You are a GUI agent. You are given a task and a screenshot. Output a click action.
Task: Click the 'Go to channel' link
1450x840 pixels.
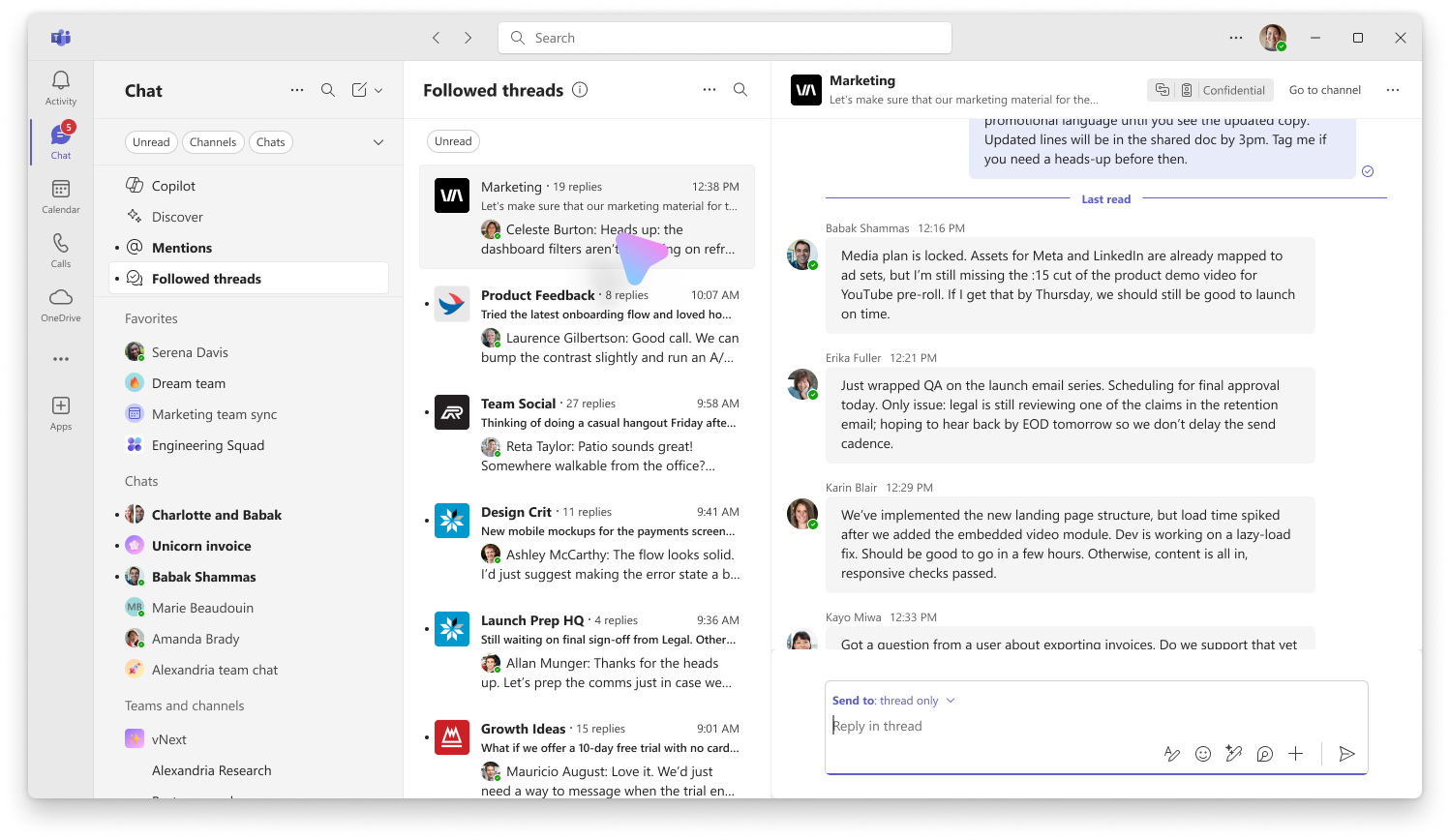[1324, 89]
